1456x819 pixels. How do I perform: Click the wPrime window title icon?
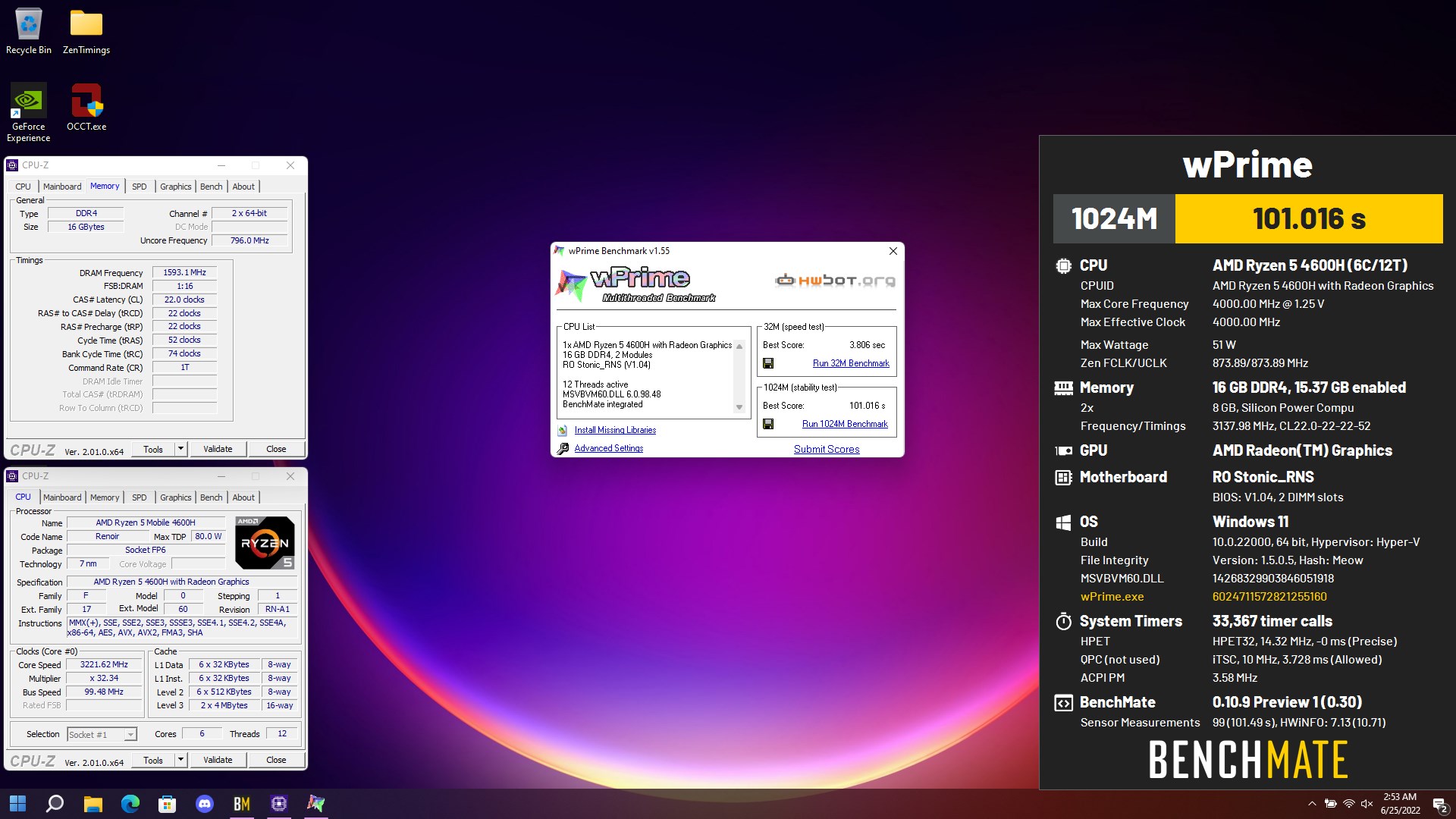tap(560, 251)
